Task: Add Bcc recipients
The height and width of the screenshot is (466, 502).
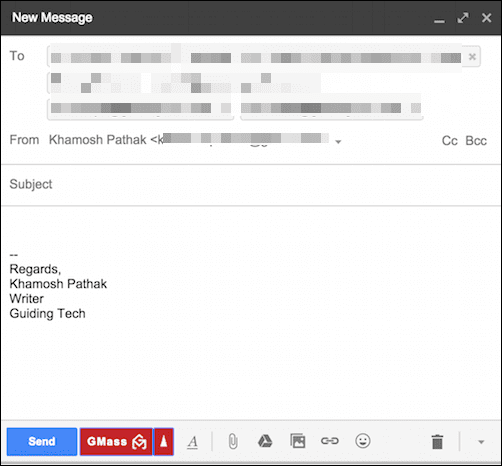Action: pos(476,141)
